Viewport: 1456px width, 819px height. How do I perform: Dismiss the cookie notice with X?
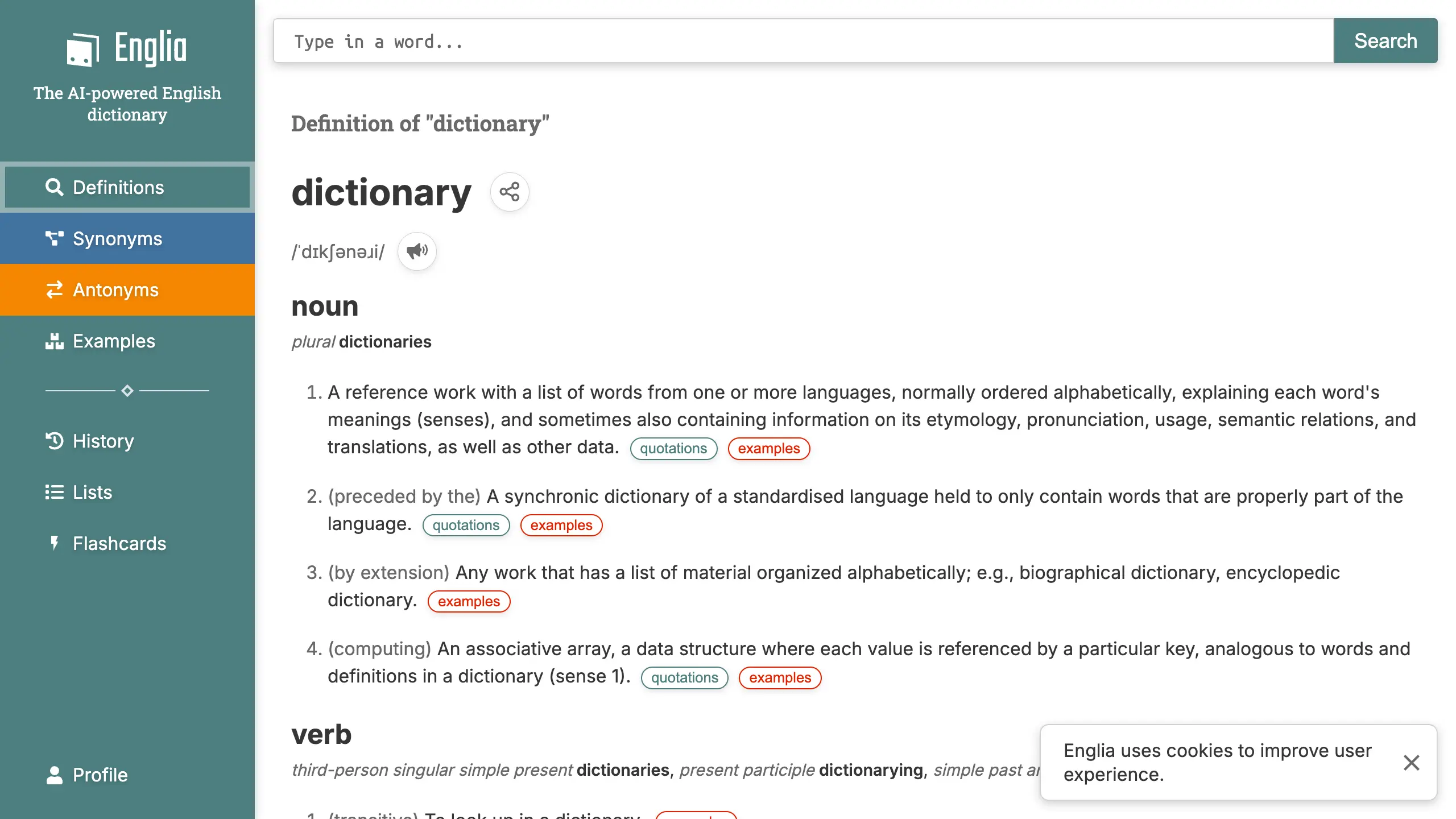1411,762
